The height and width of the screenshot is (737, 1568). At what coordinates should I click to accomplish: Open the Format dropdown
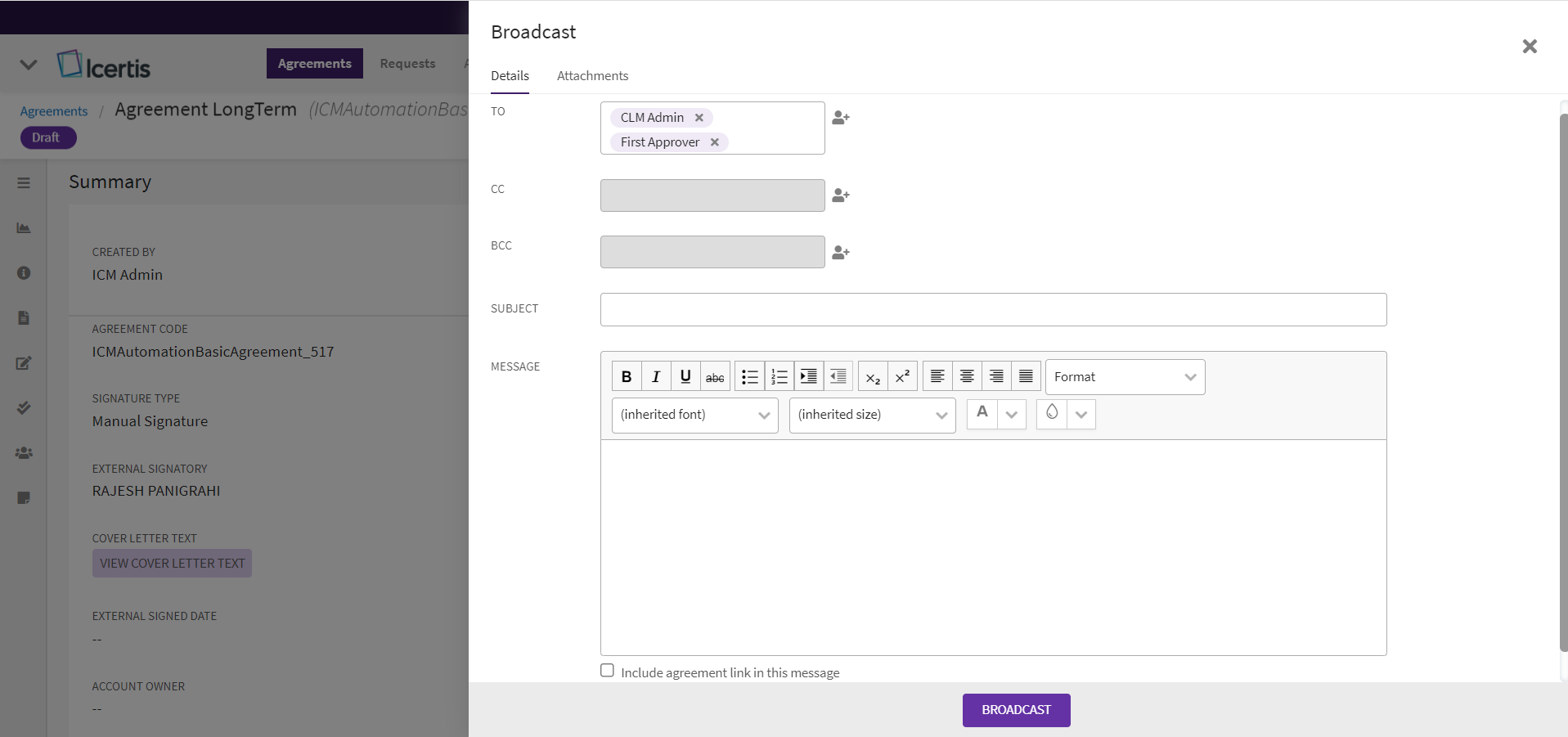(1125, 377)
